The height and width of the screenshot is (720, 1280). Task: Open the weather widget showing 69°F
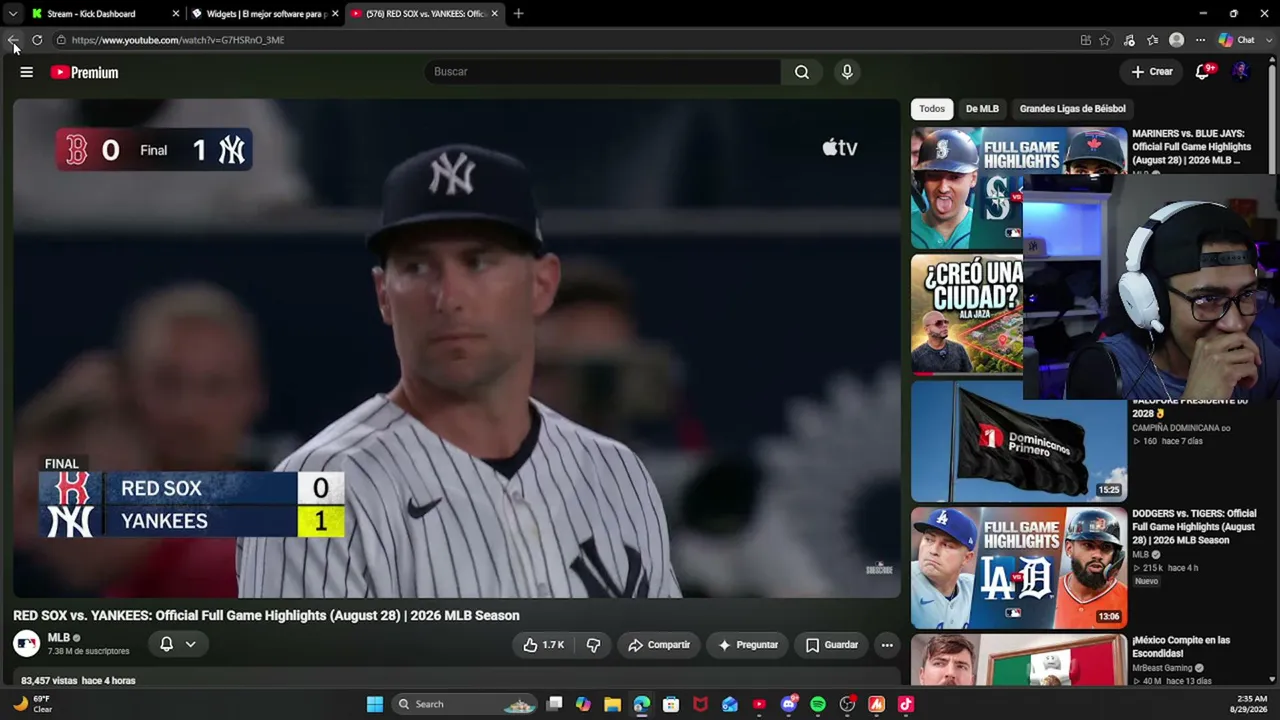[32, 704]
